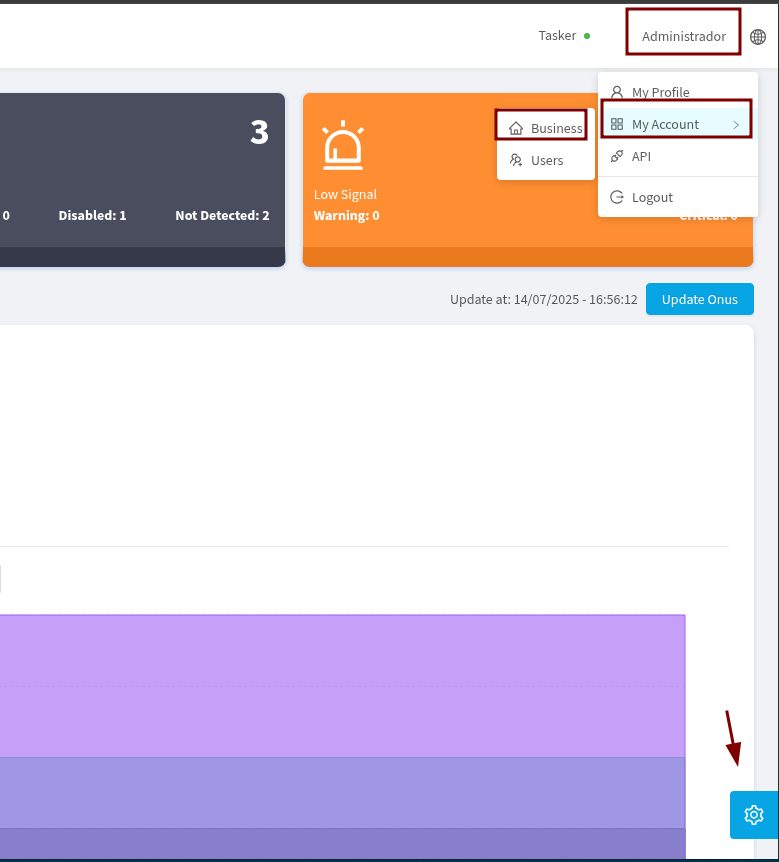The width and height of the screenshot is (779, 862).
Task: Click the Low Signal card title
Action: pos(345,194)
